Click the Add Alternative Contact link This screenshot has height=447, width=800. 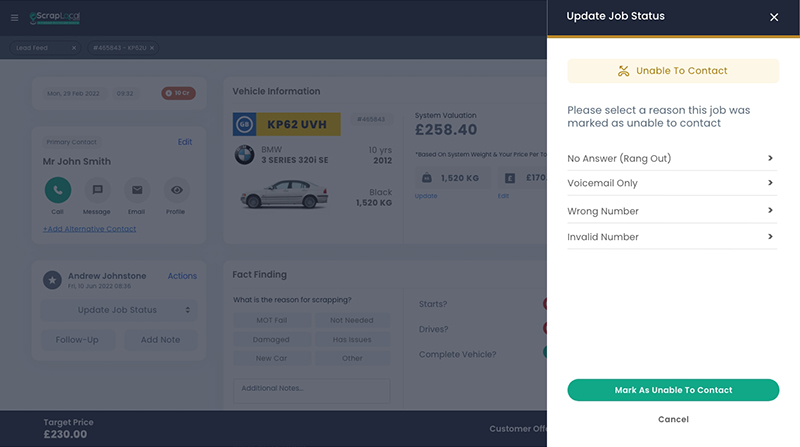(89, 229)
